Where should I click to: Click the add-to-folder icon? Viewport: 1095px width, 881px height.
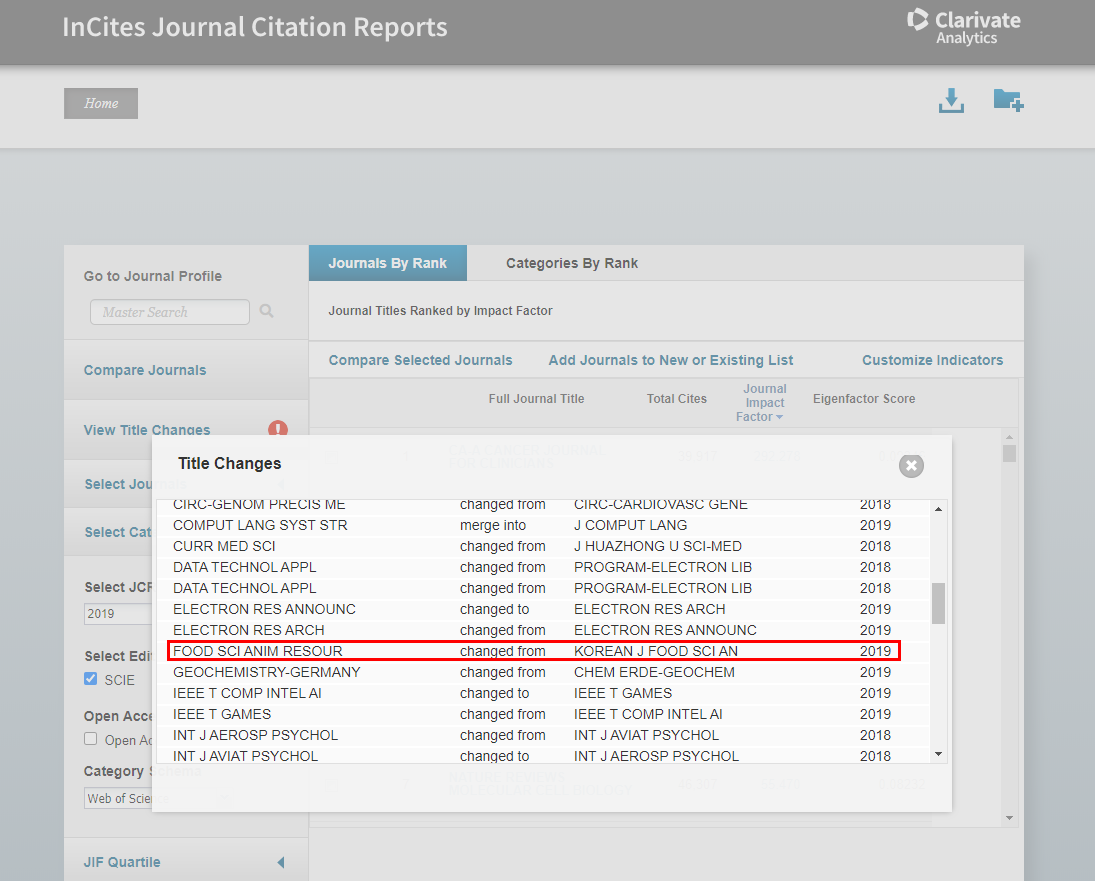pos(1008,100)
